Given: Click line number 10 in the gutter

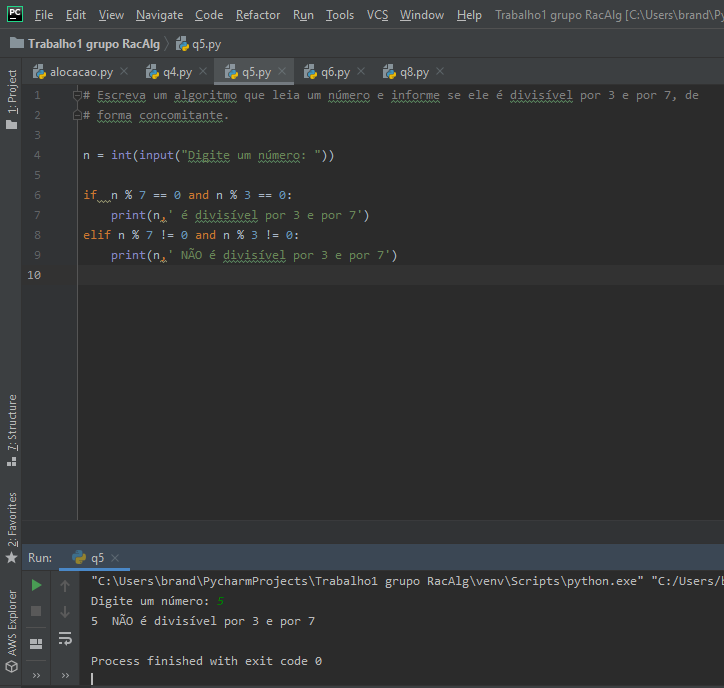Looking at the screenshot, I should 34,275.
